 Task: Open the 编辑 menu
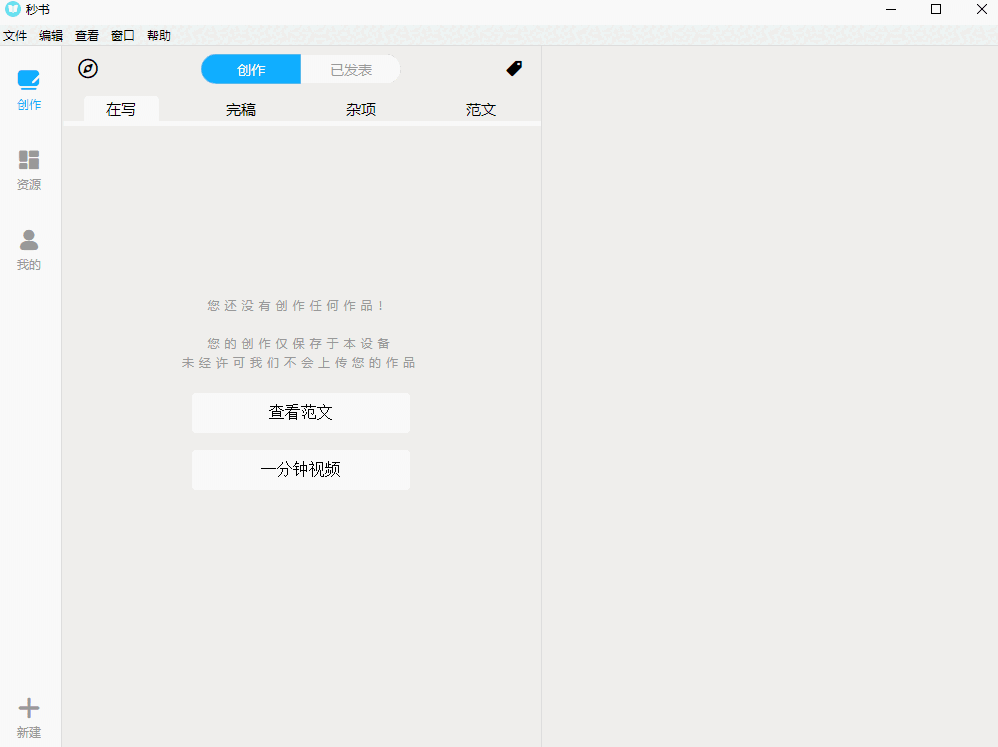pyautogui.click(x=51, y=36)
